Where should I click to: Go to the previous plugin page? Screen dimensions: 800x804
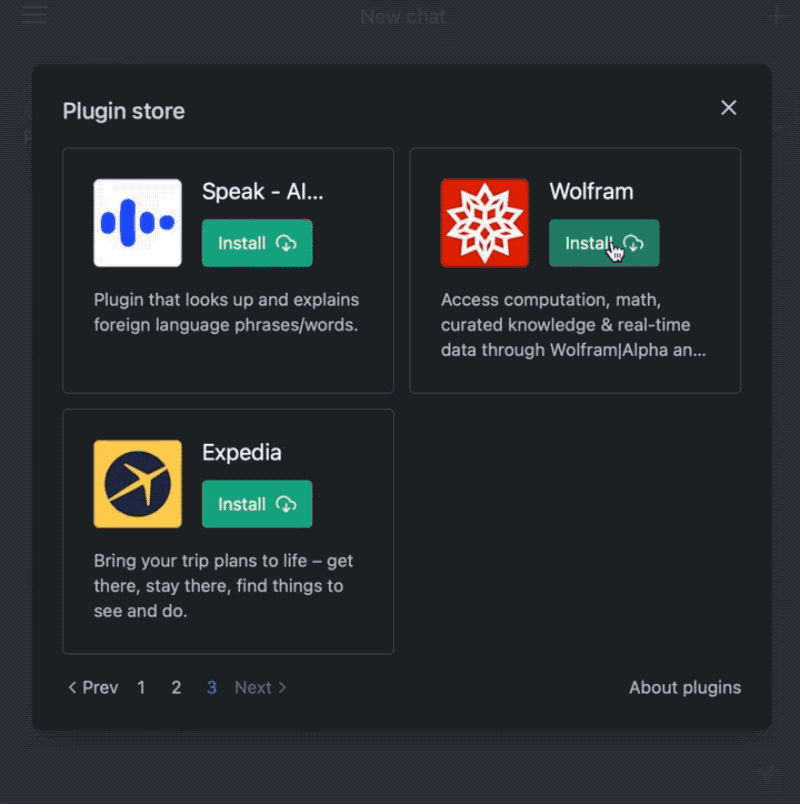pos(93,687)
